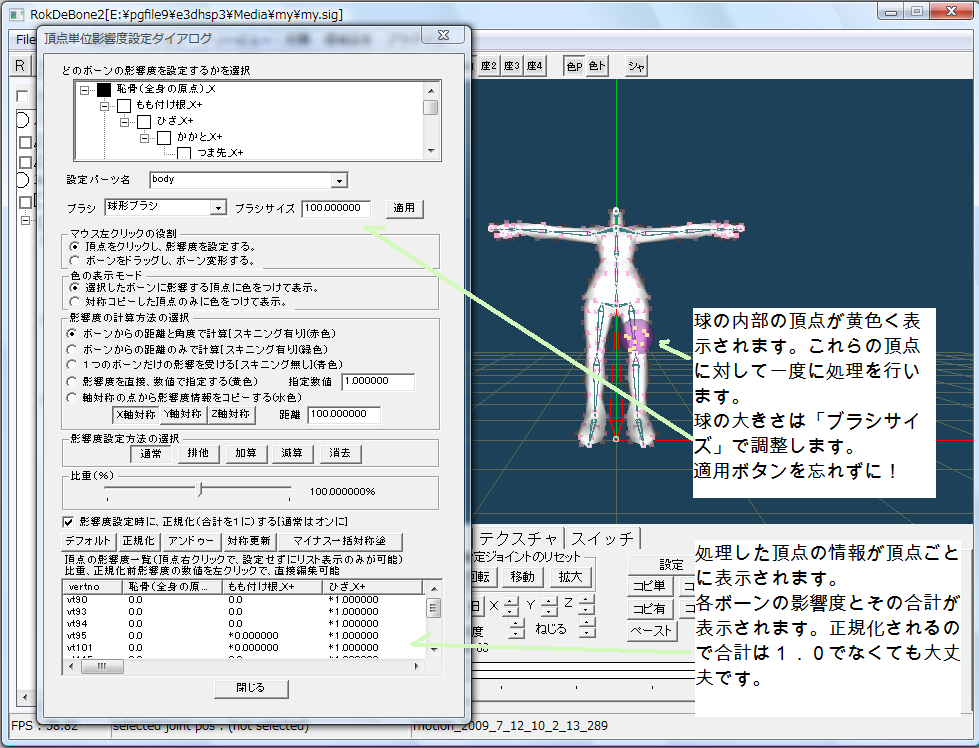Choose the 加算 influence setting mode
Viewport: 979px width, 748px height.
(245, 453)
